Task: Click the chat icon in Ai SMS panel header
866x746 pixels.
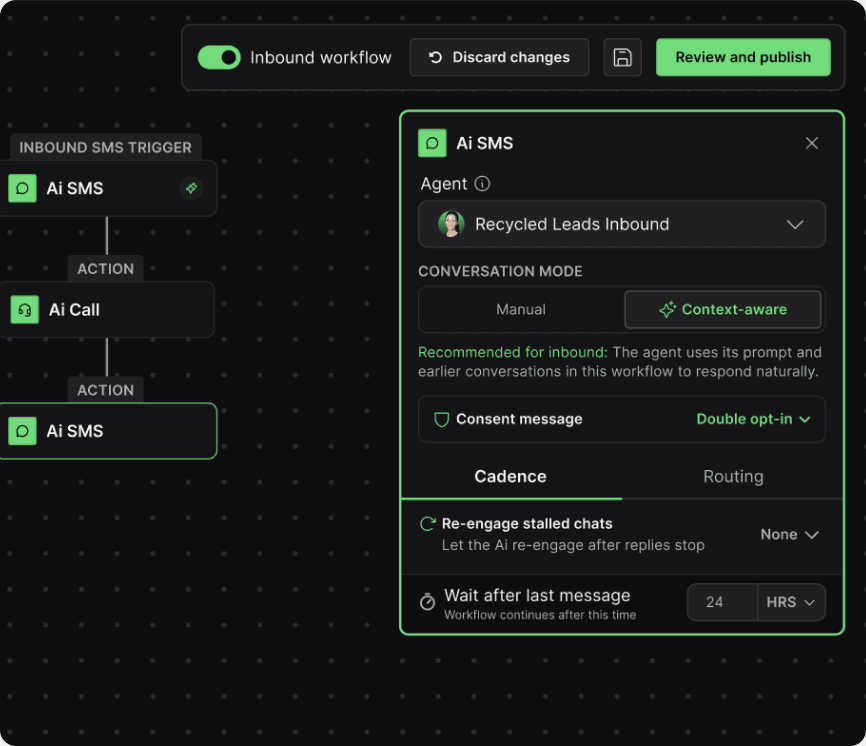Action: [432, 143]
